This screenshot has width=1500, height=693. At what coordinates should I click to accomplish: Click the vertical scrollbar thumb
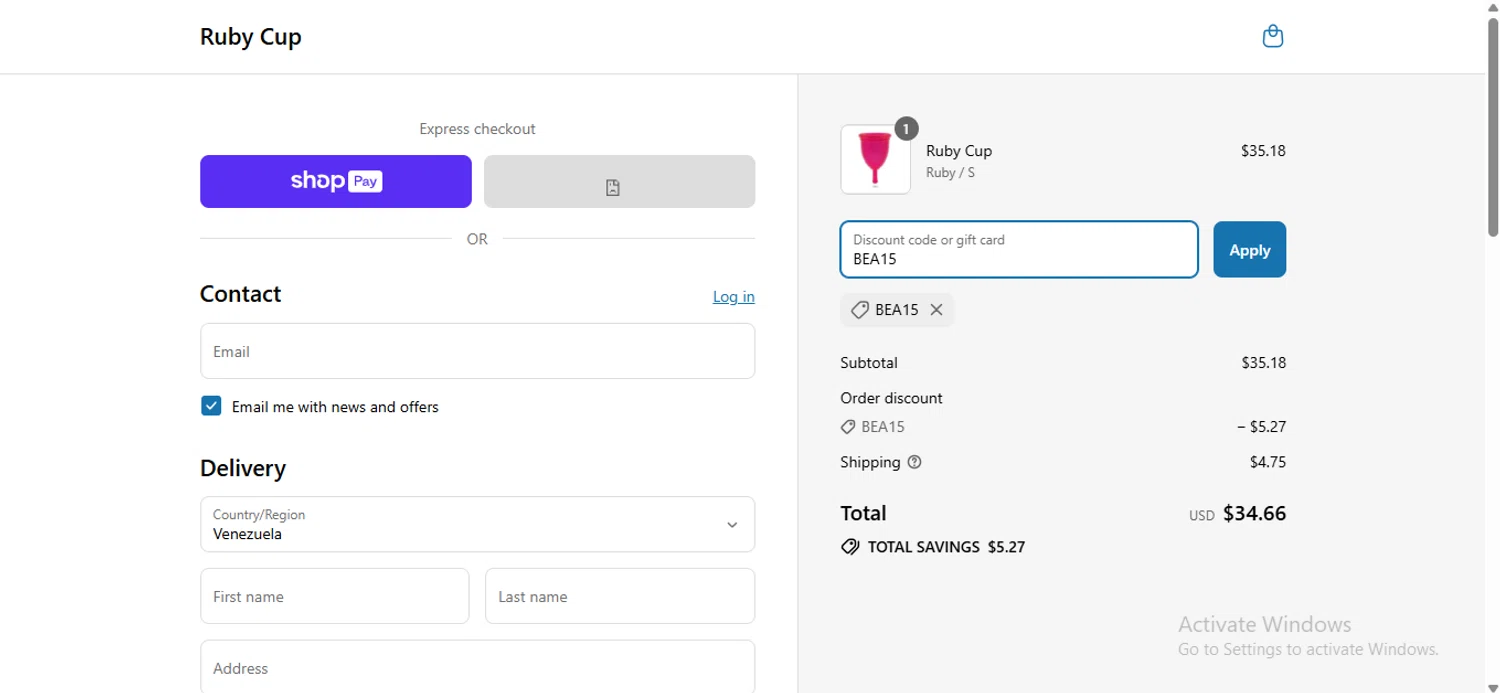(x=1492, y=126)
